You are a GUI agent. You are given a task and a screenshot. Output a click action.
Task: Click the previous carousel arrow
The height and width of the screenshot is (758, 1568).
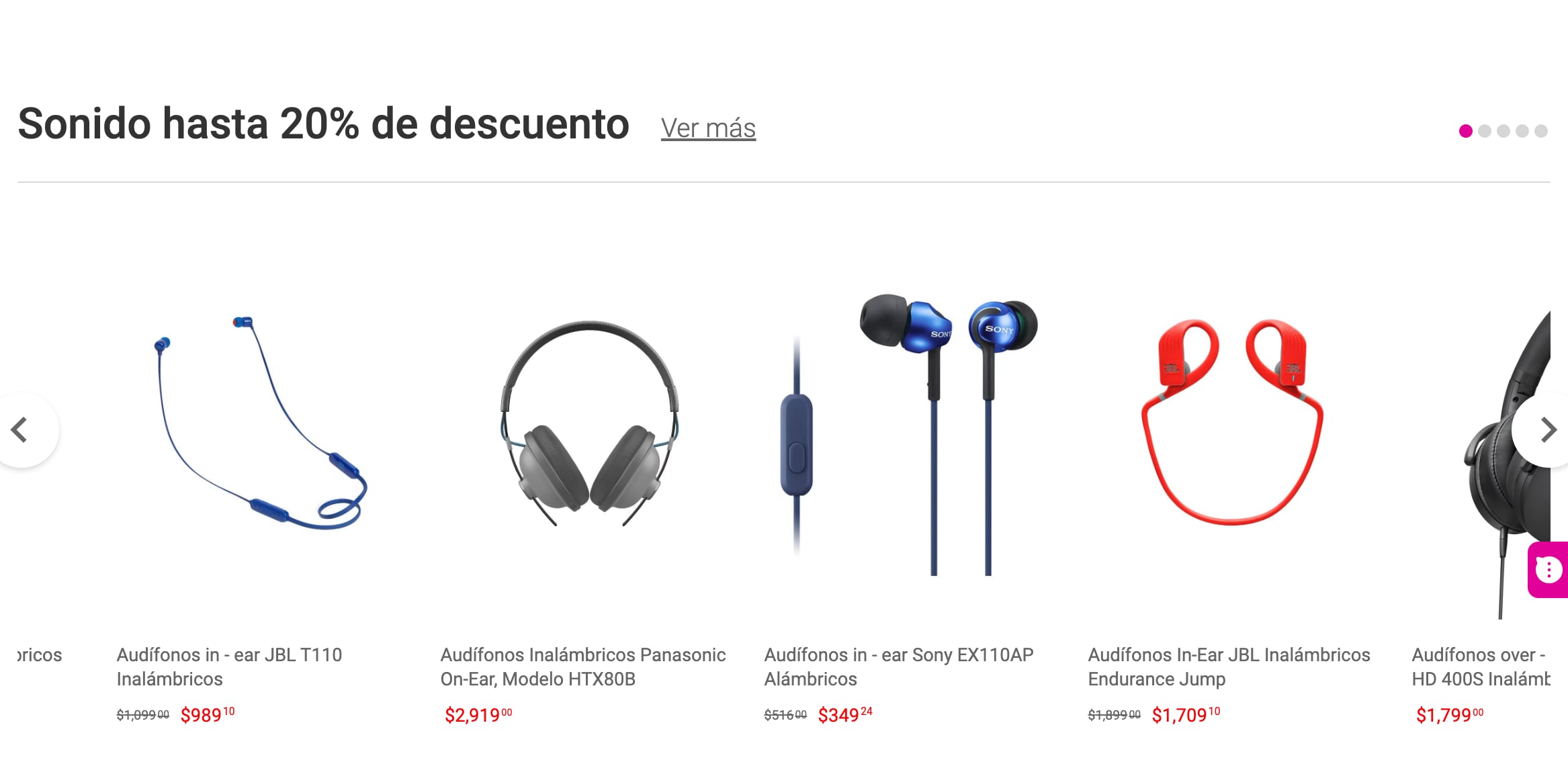(23, 430)
